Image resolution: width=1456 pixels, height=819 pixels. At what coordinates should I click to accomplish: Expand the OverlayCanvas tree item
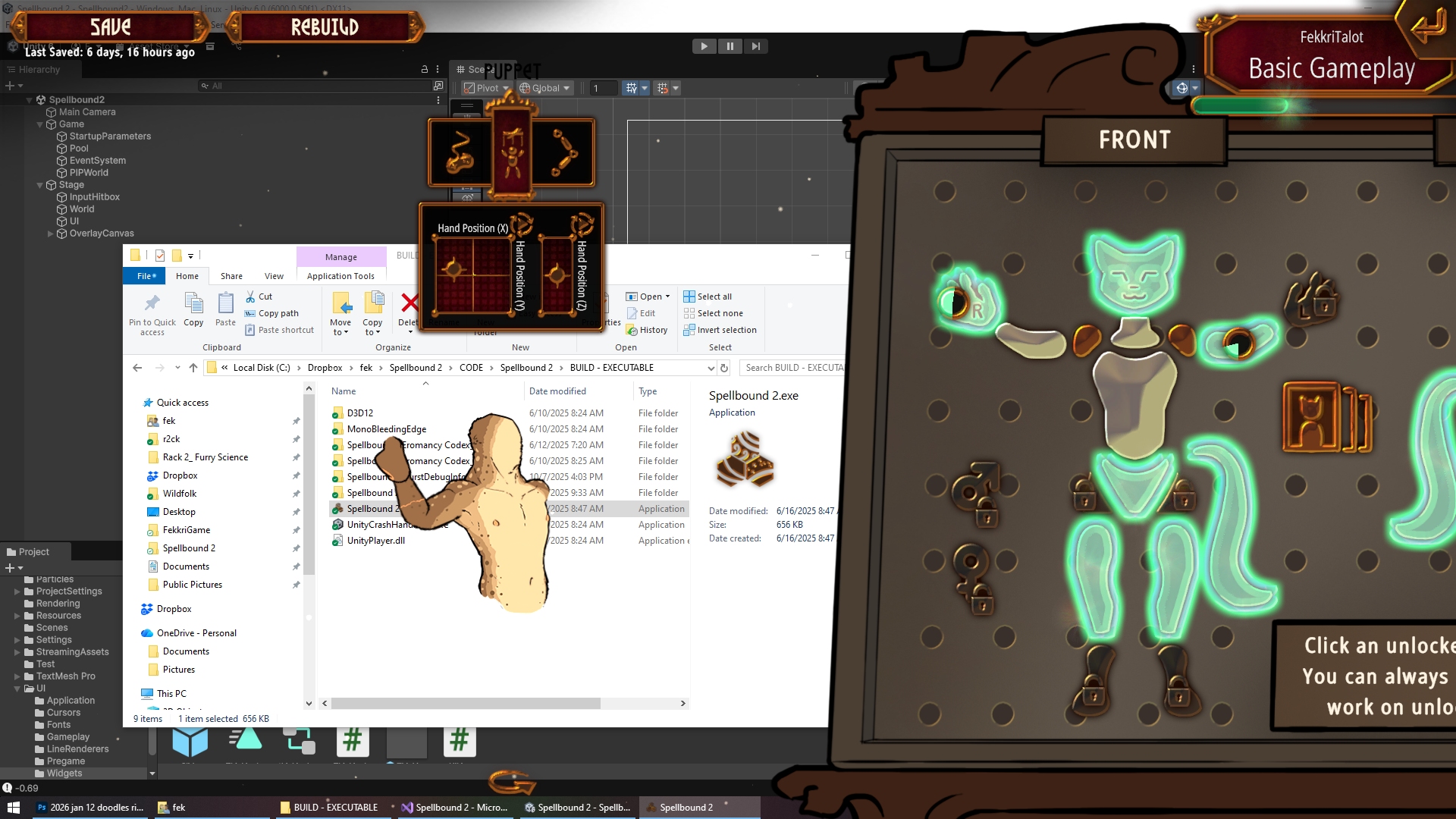[51, 234]
